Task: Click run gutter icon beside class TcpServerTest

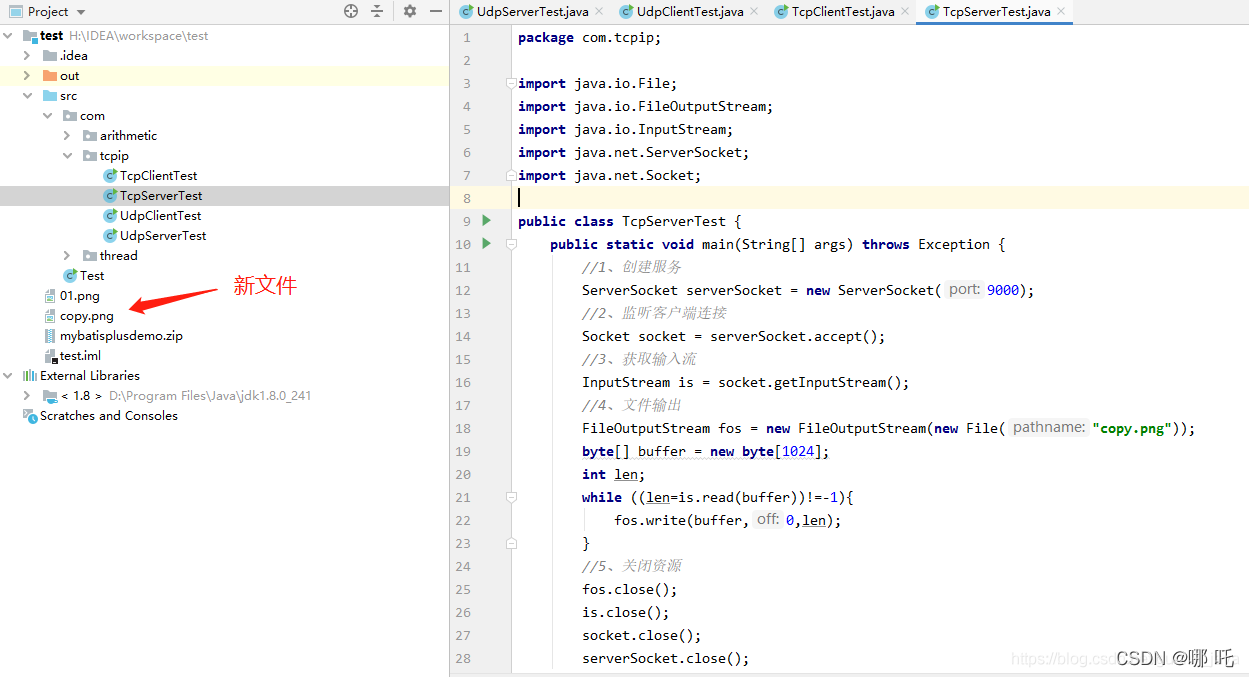Action: coord(486,221)
